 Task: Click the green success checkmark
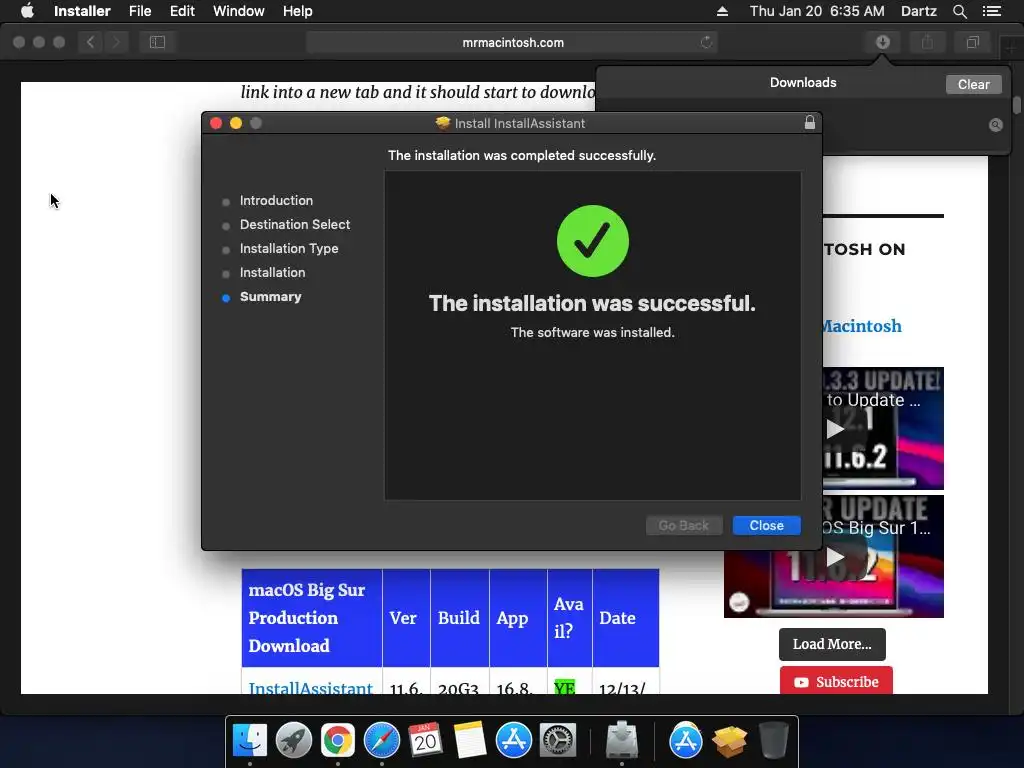[592, 241]
